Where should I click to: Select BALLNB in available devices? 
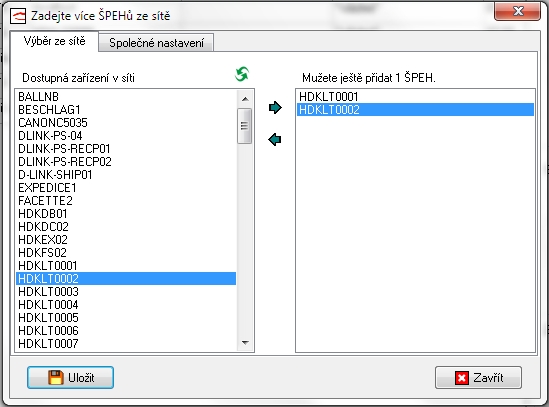click(x=126, y=97)
